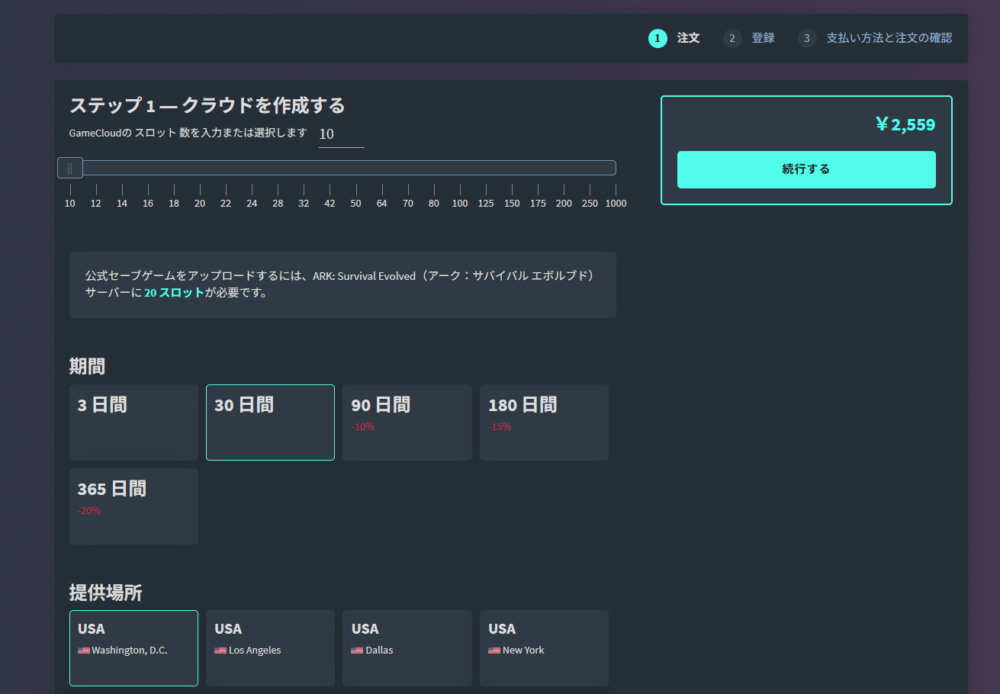1000x694 pixels.
Task: Select Washington, D.C. server location
Action: [x=134, y=648]
